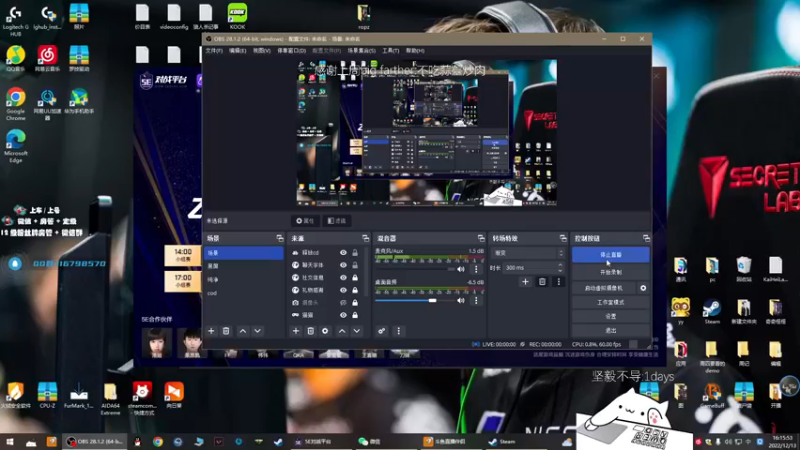Open OBS 设置 settings button

611,316
